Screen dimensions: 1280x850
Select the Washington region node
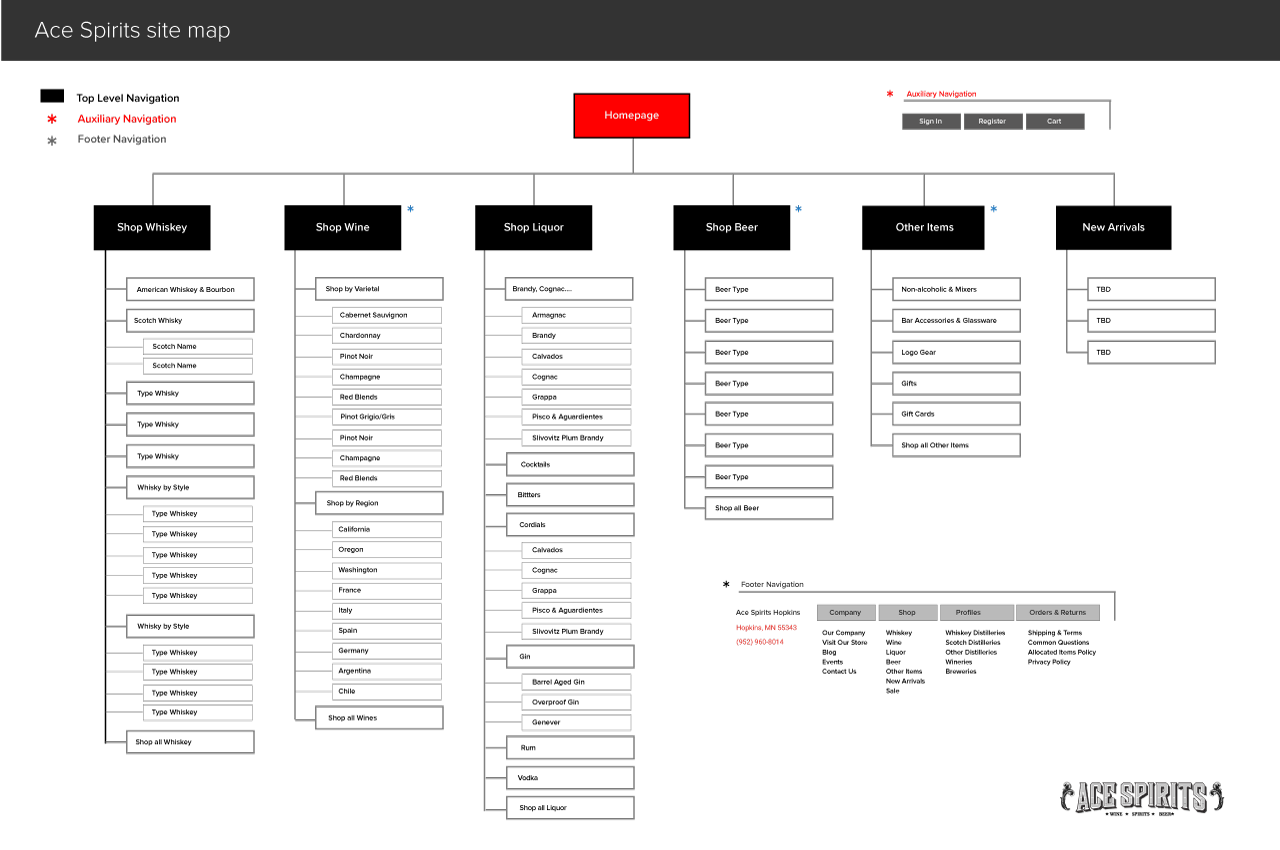(x=387, y=570)
